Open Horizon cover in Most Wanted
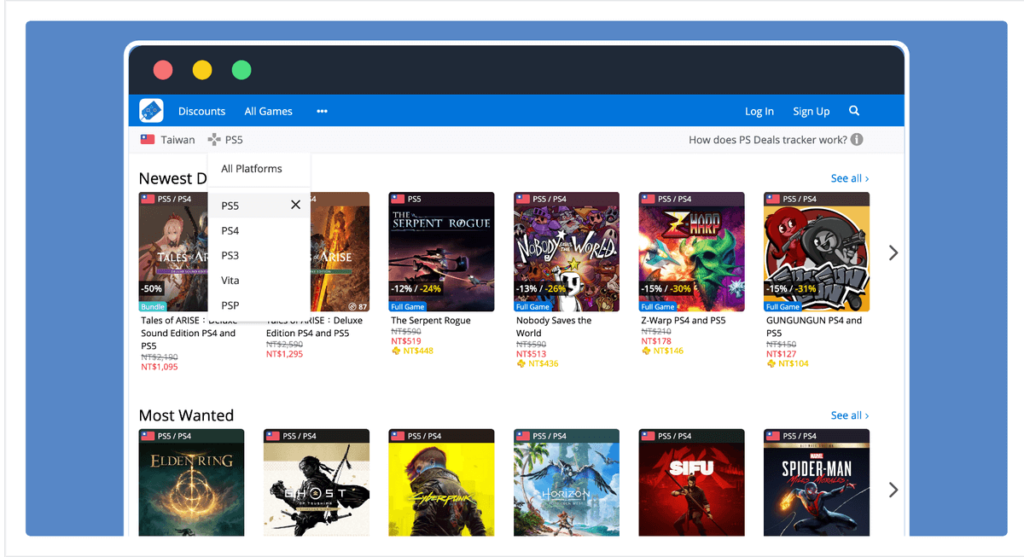This screenshot has width=1024, height=557. pos(566,483)
